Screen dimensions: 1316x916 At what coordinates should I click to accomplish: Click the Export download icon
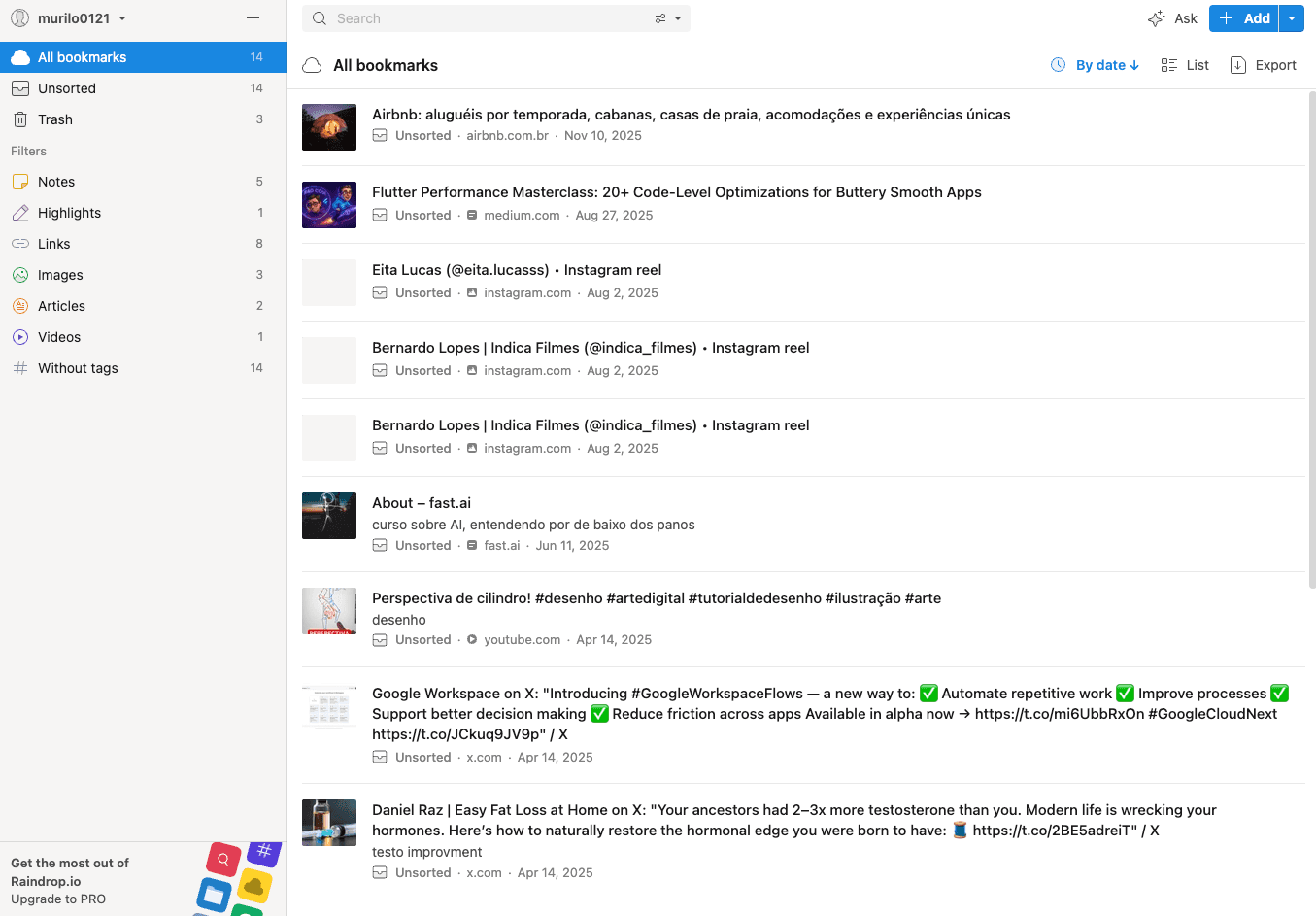[1238, 65]
